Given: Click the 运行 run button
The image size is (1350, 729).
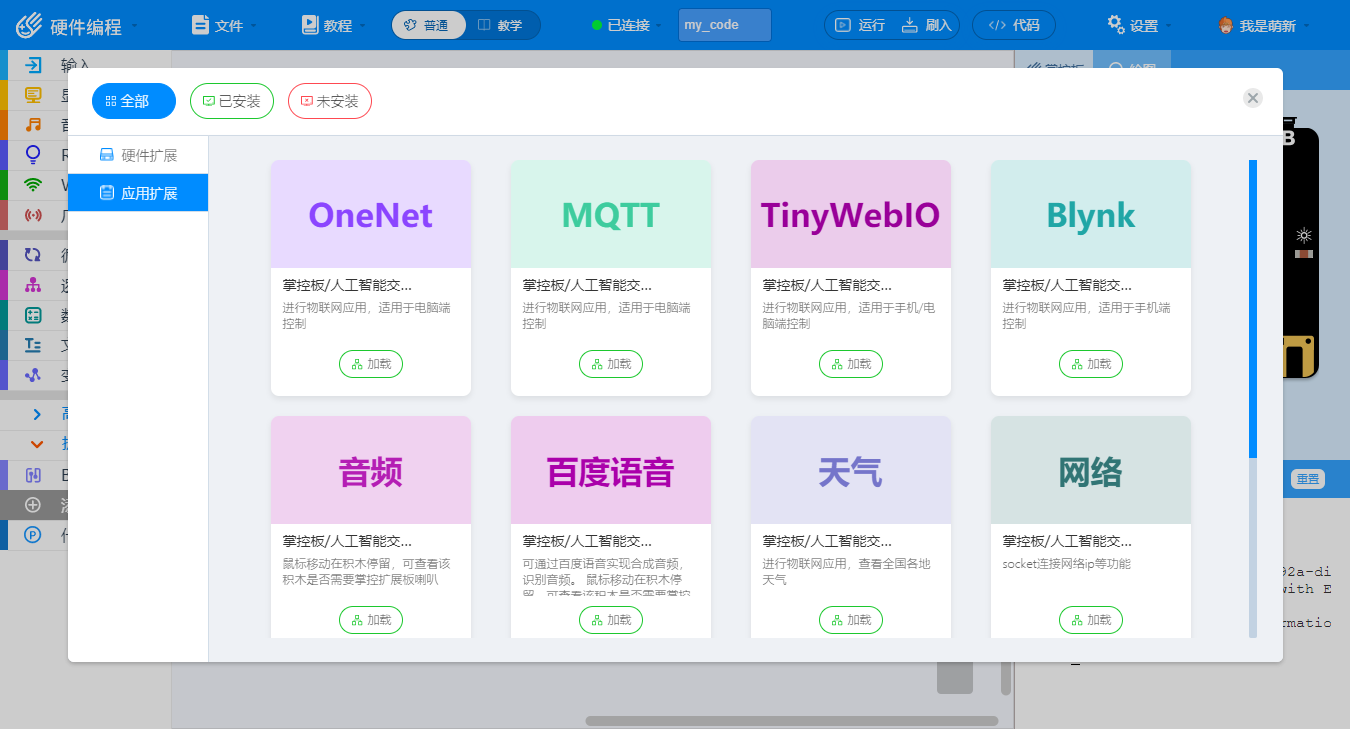Looking at the screenshot, I should click(x=860, y=25).
